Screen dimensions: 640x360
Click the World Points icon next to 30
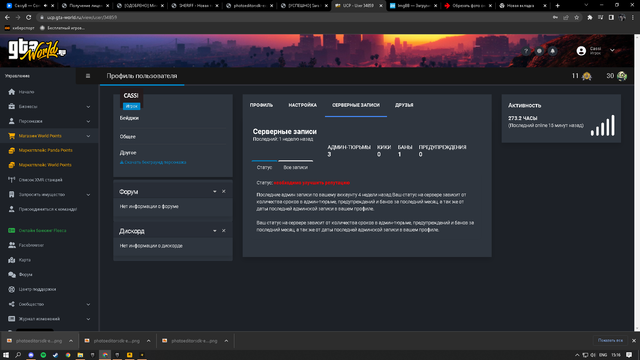[x=622, y=76]
